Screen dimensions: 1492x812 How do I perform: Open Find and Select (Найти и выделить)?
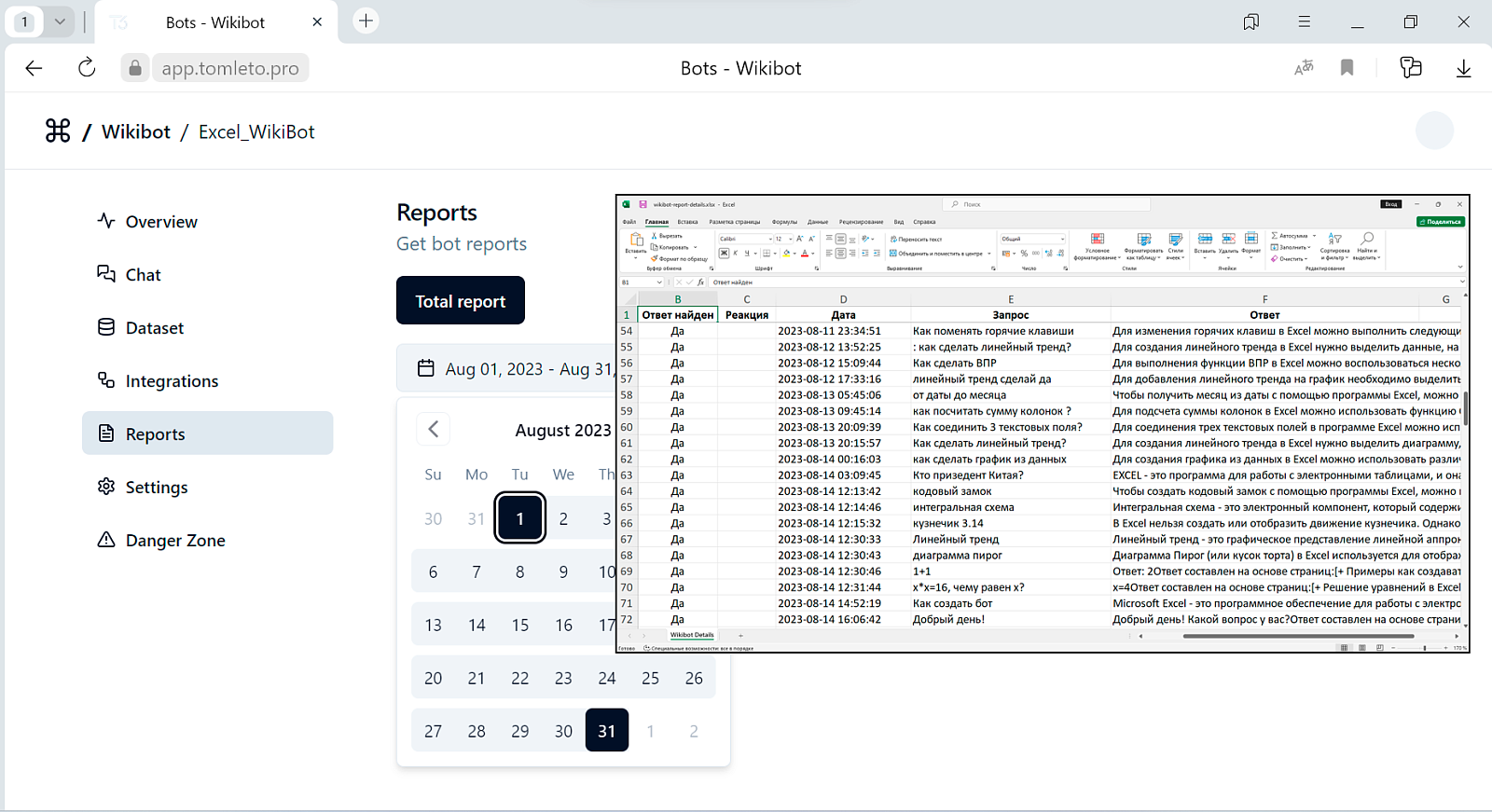point(1366,246)
